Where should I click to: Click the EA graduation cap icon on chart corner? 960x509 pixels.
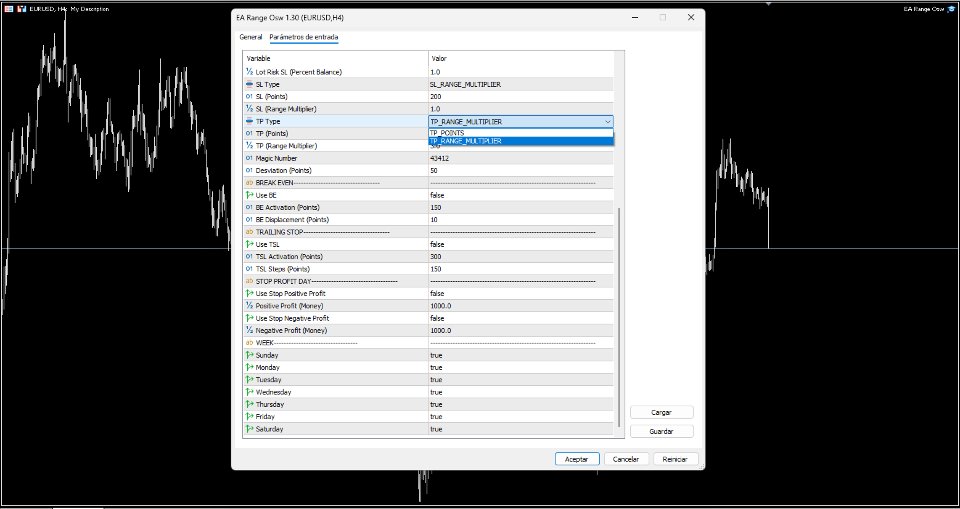point(951,9)
